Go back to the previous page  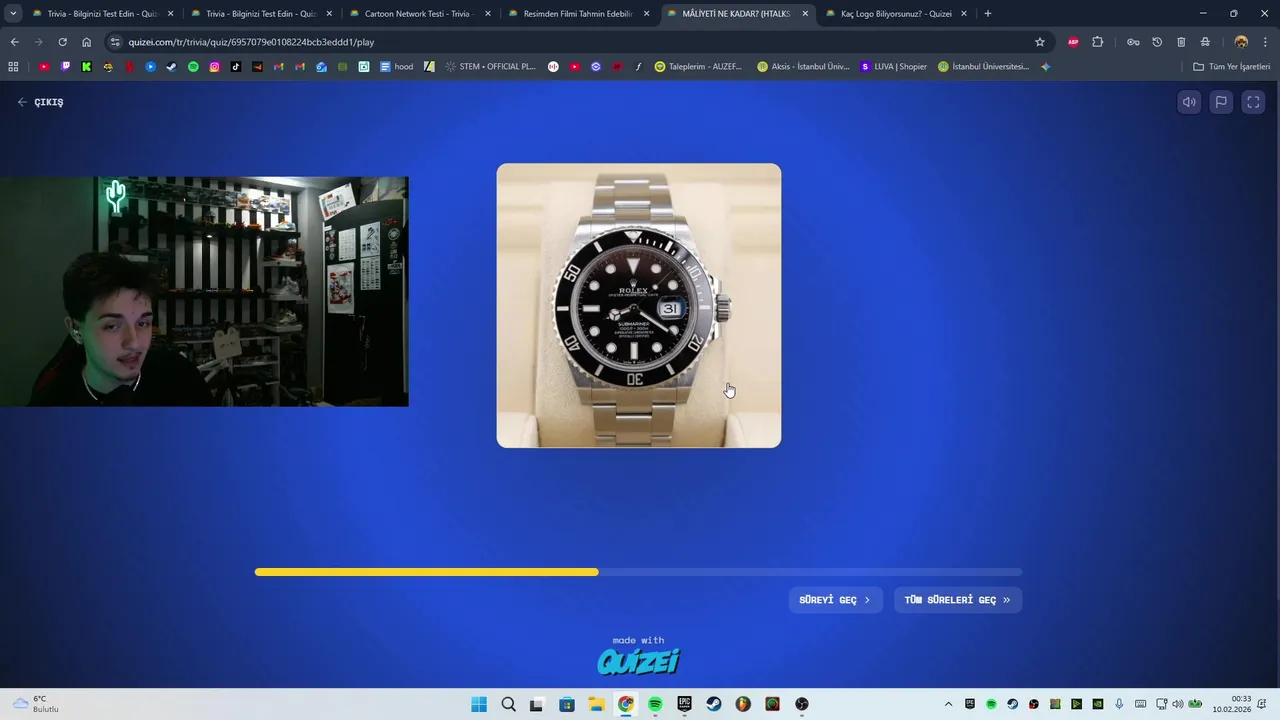[x=14, y=42]
